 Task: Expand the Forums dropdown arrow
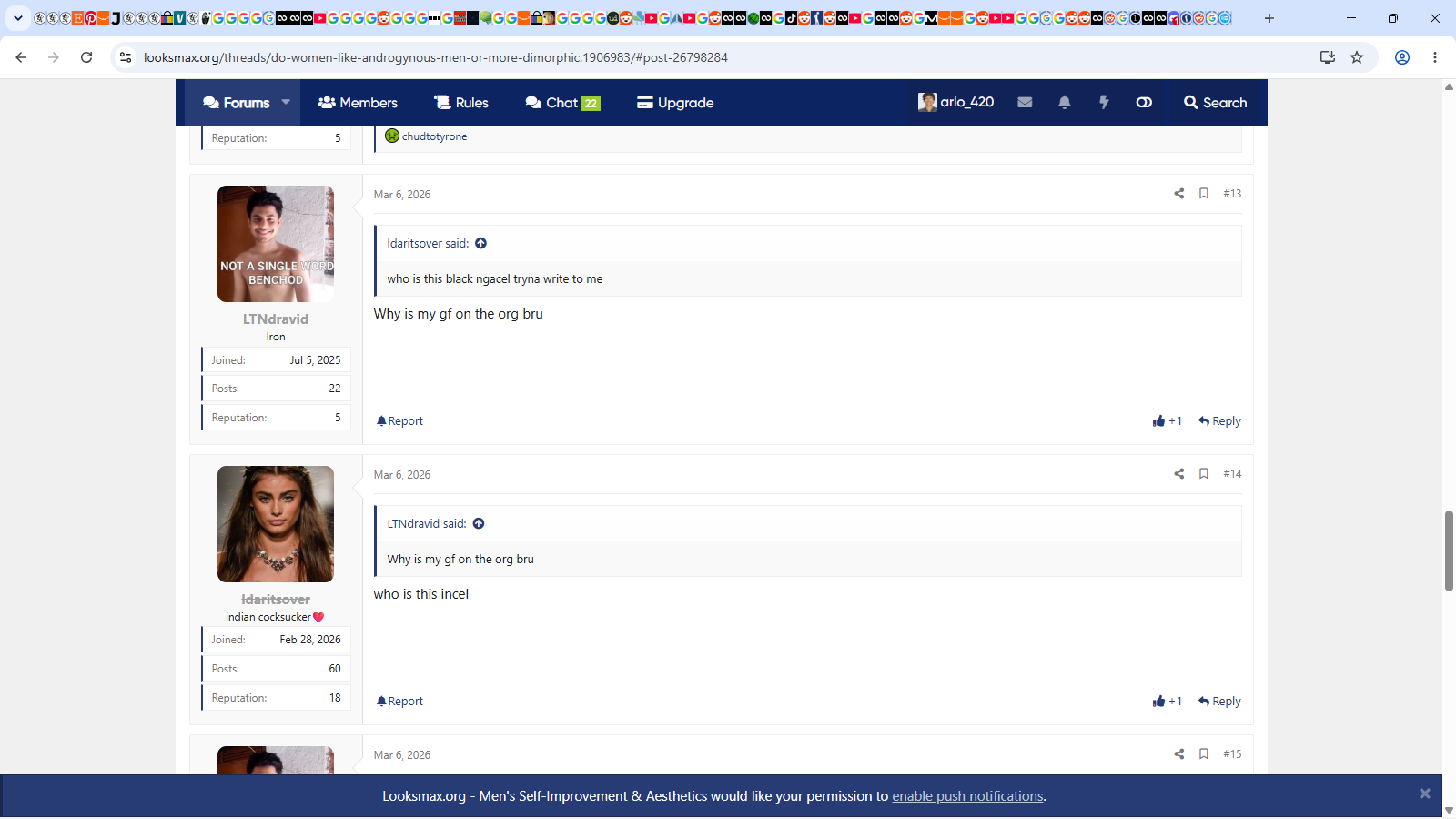[286, 103]
